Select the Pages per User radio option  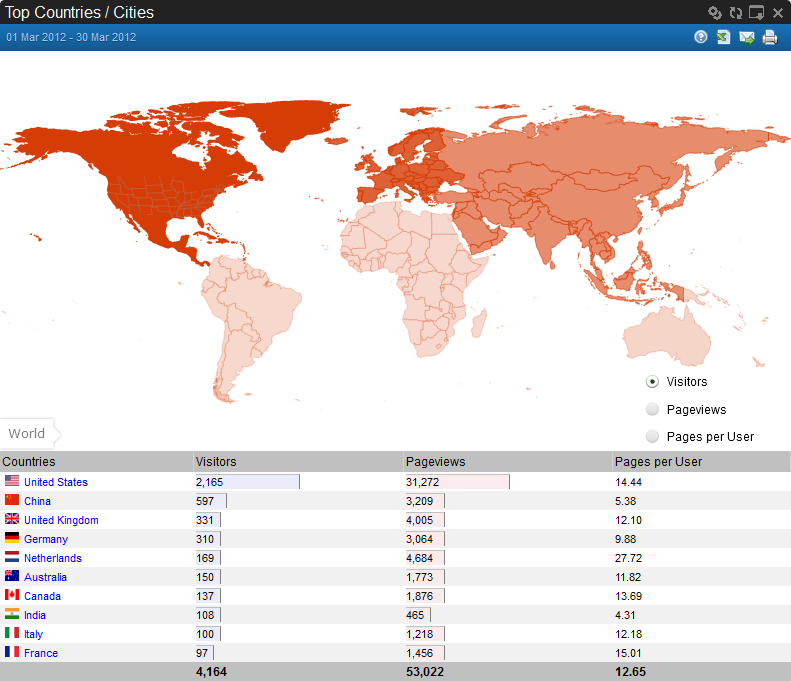pos(652,436)
